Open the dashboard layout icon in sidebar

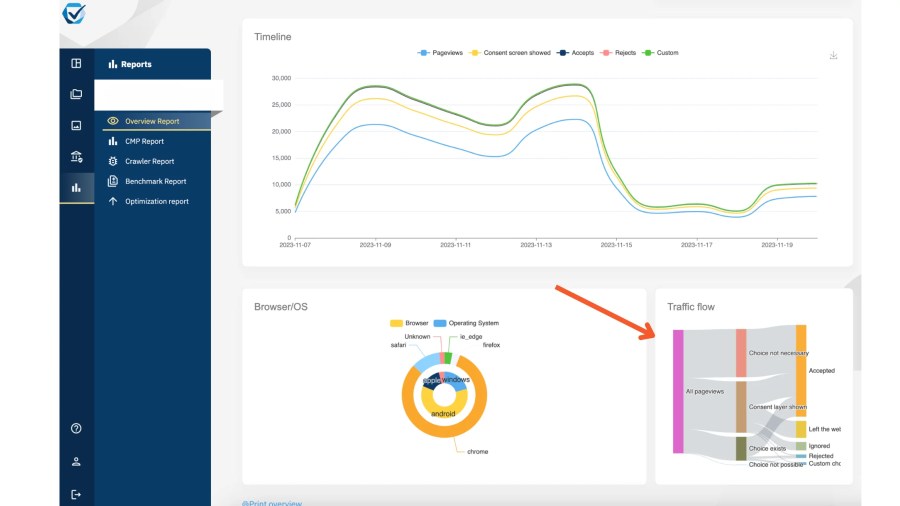coord(76,64)
